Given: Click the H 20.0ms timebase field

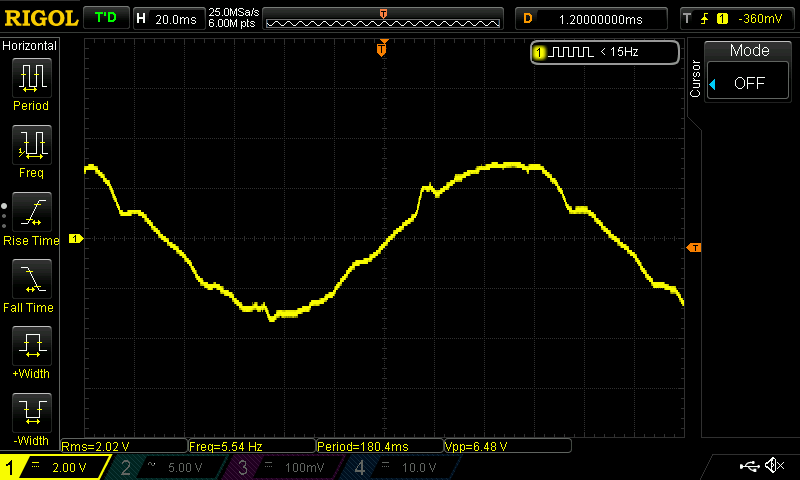Looking at the screenshot, I should (168, 19).
